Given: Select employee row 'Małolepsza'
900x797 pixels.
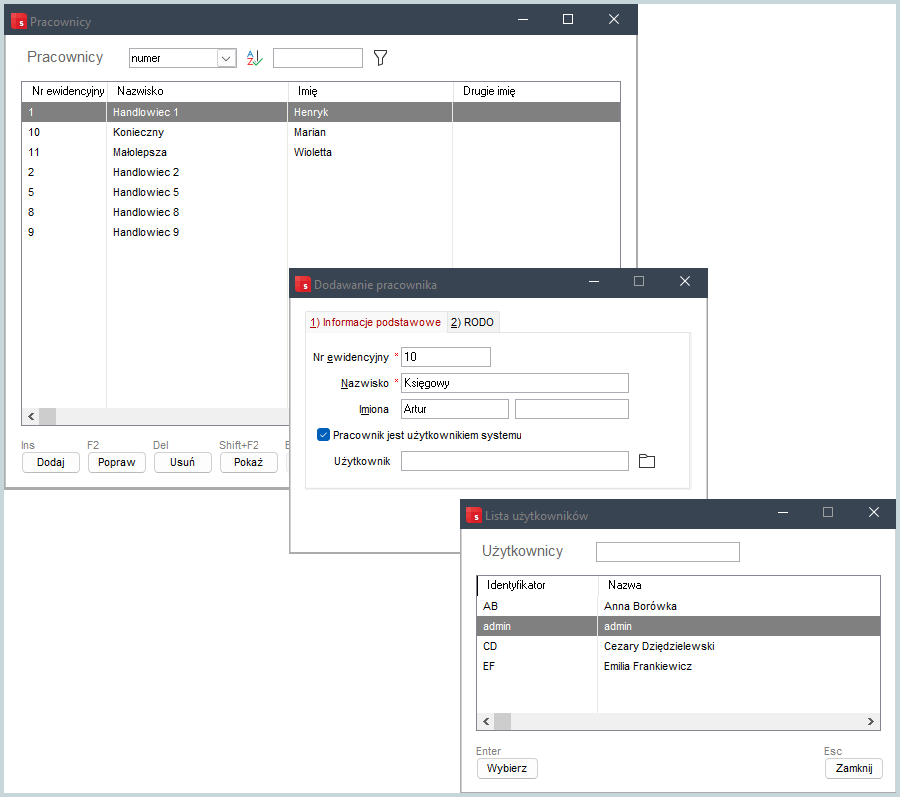Looking at the screenshot, I should click(x=321, y=152).
